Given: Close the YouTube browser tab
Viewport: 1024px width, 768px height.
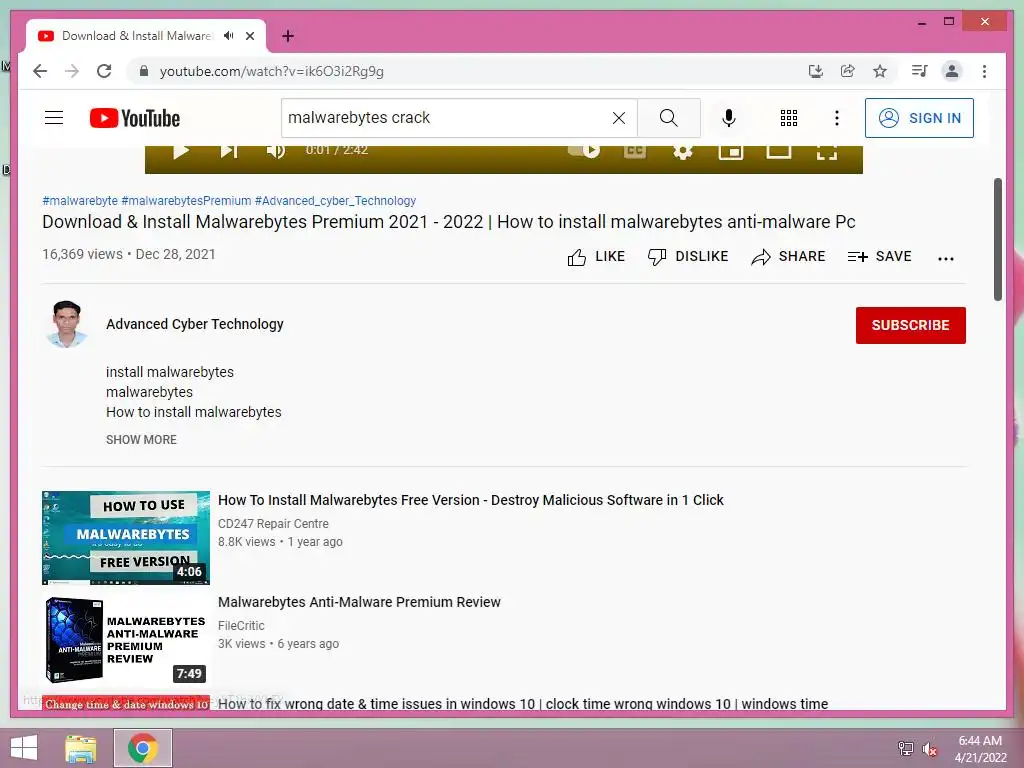Looking at the screenshot, I should click(x=249, y=36).
